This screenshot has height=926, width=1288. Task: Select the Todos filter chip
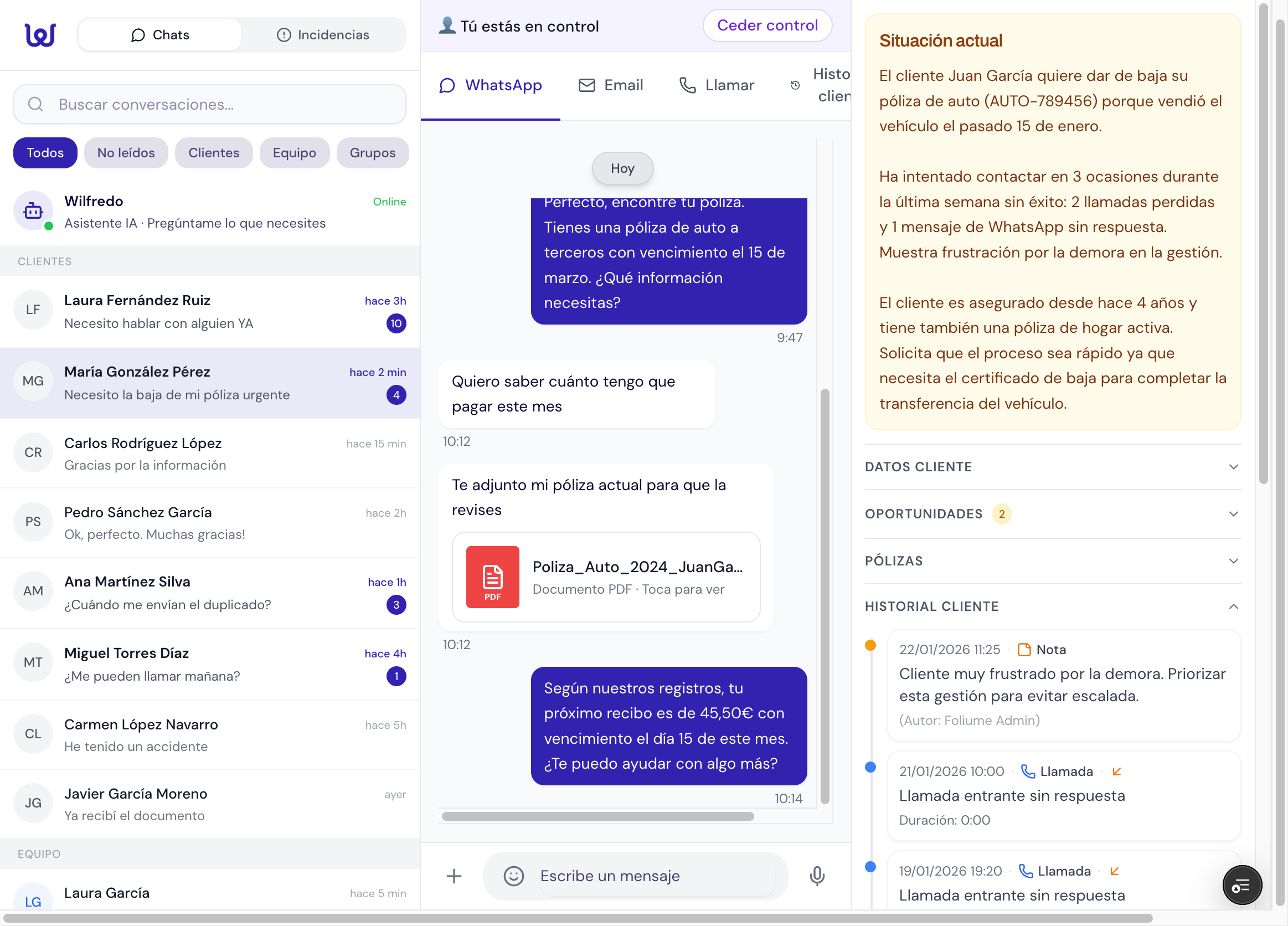point(45,153)
